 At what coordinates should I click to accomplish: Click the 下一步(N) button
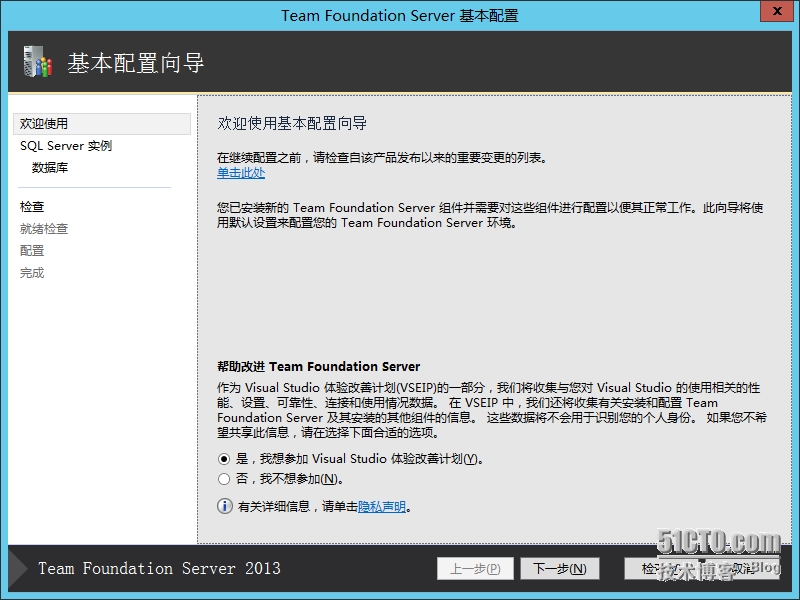(x=560, y=568)
